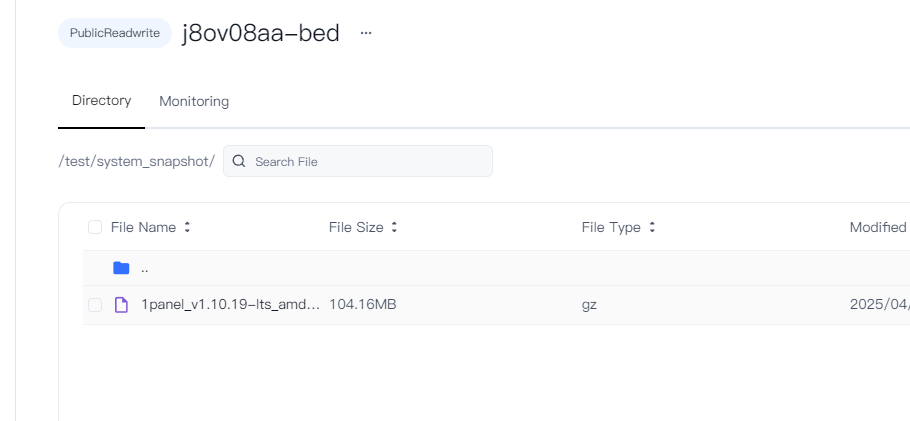The image size is (910, 421).
Task: Open the 1panel_v1.10.19-lts_amd file name
Action: click(x=231, y=304)
